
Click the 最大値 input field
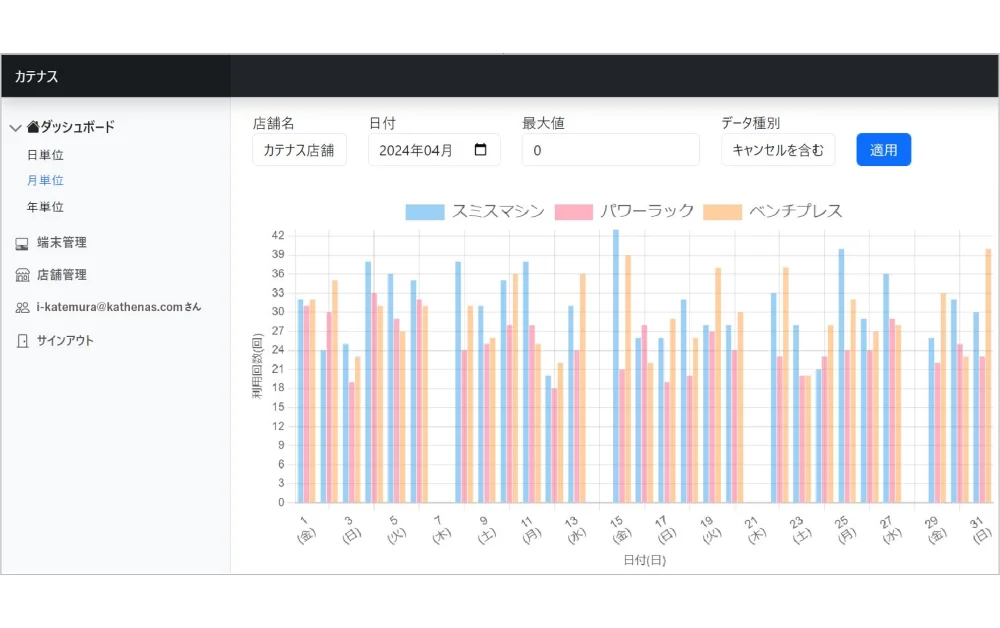(x=610, y=150)
